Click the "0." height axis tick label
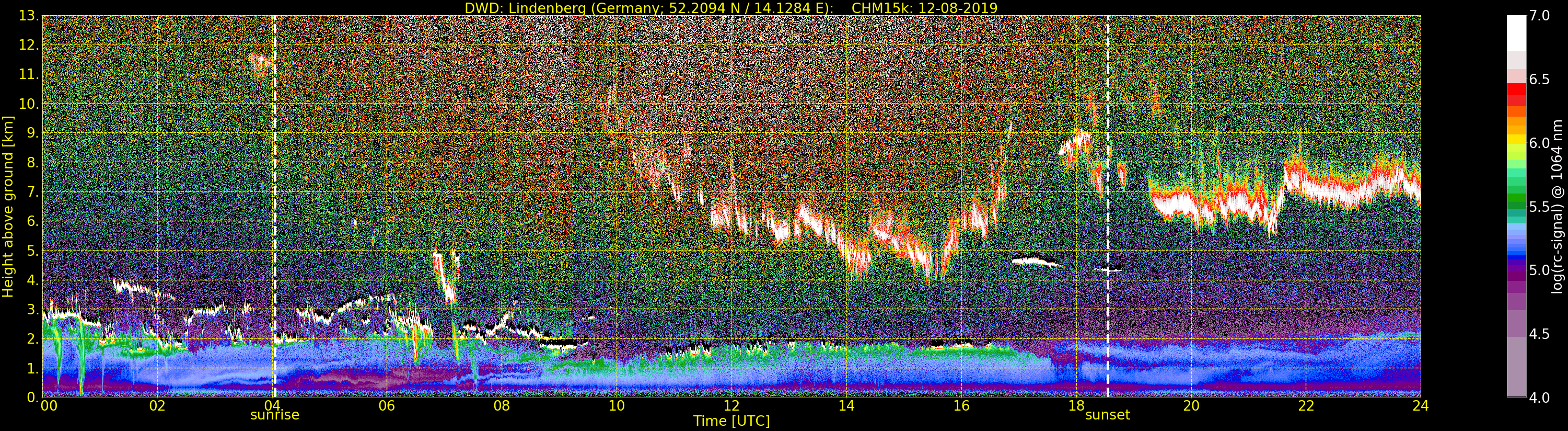This screenshot has width=1568, height=431. click(32, 397)
